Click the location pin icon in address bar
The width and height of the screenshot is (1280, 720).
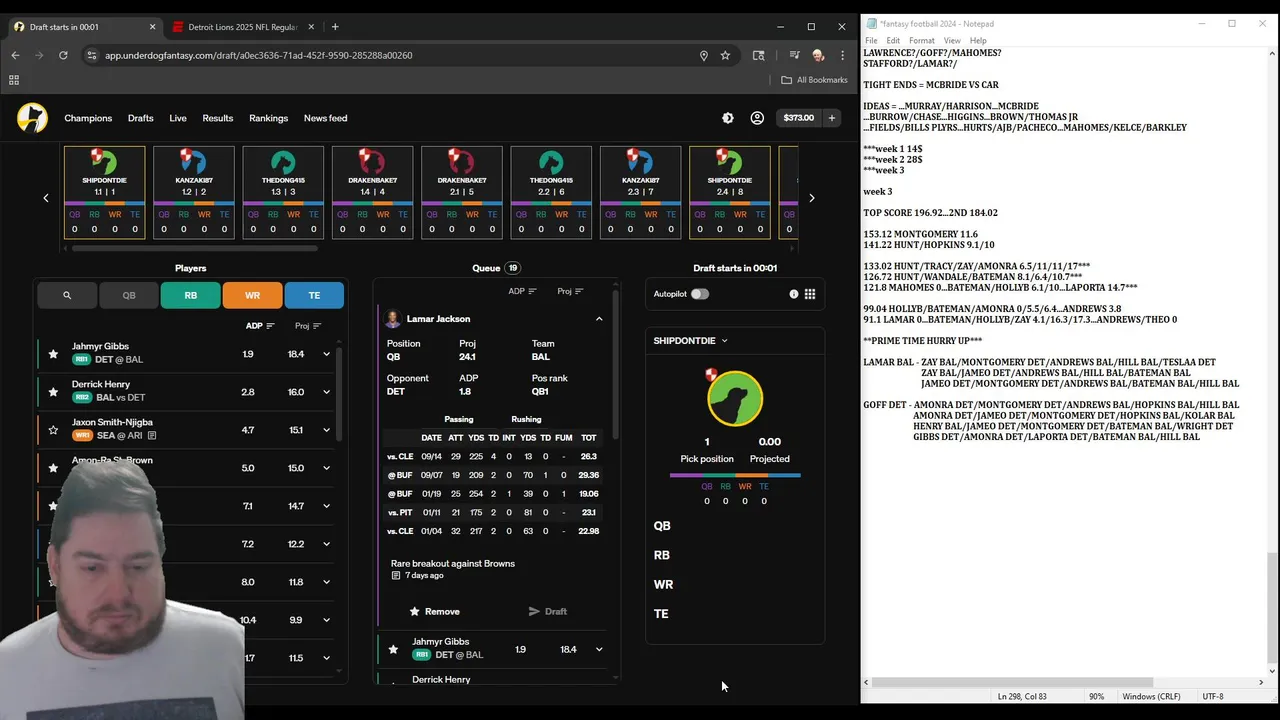tap(704, 55)
